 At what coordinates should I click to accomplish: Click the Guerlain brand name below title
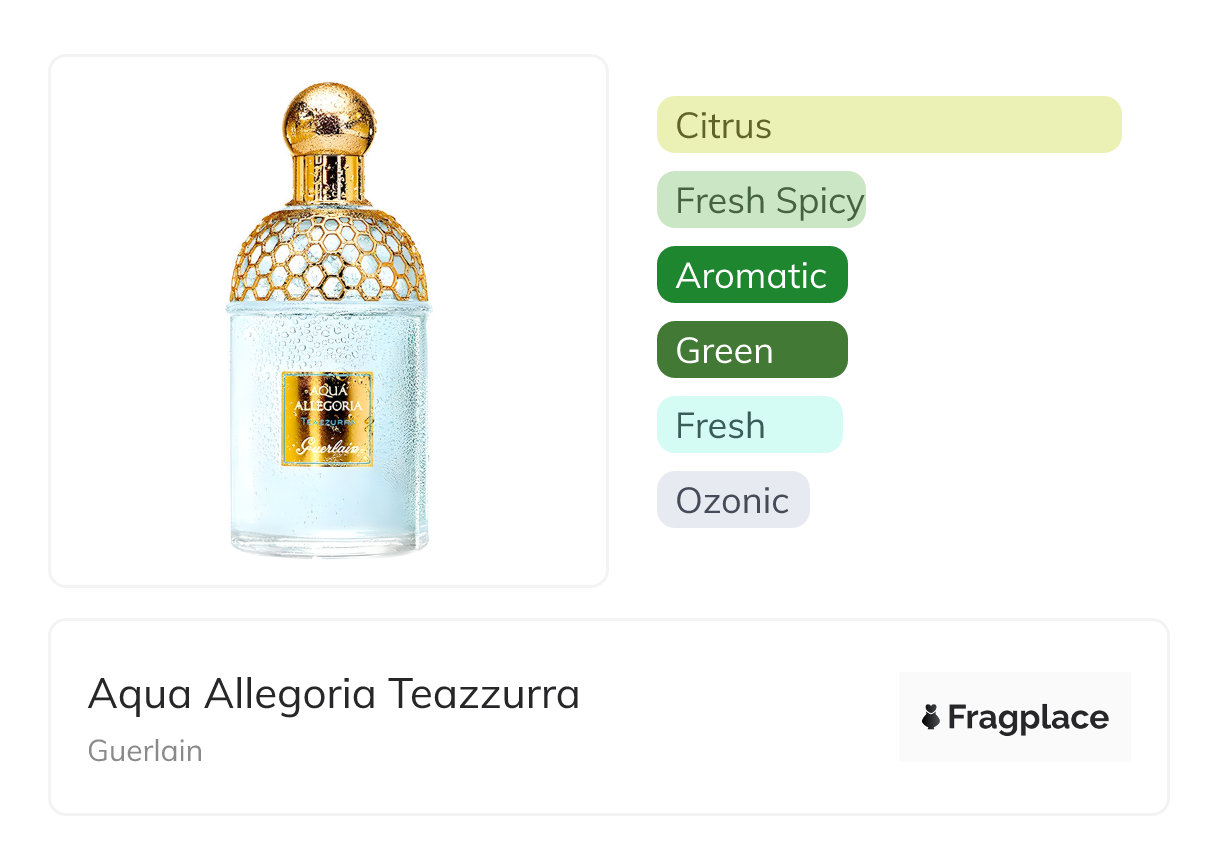coord(145,751)
